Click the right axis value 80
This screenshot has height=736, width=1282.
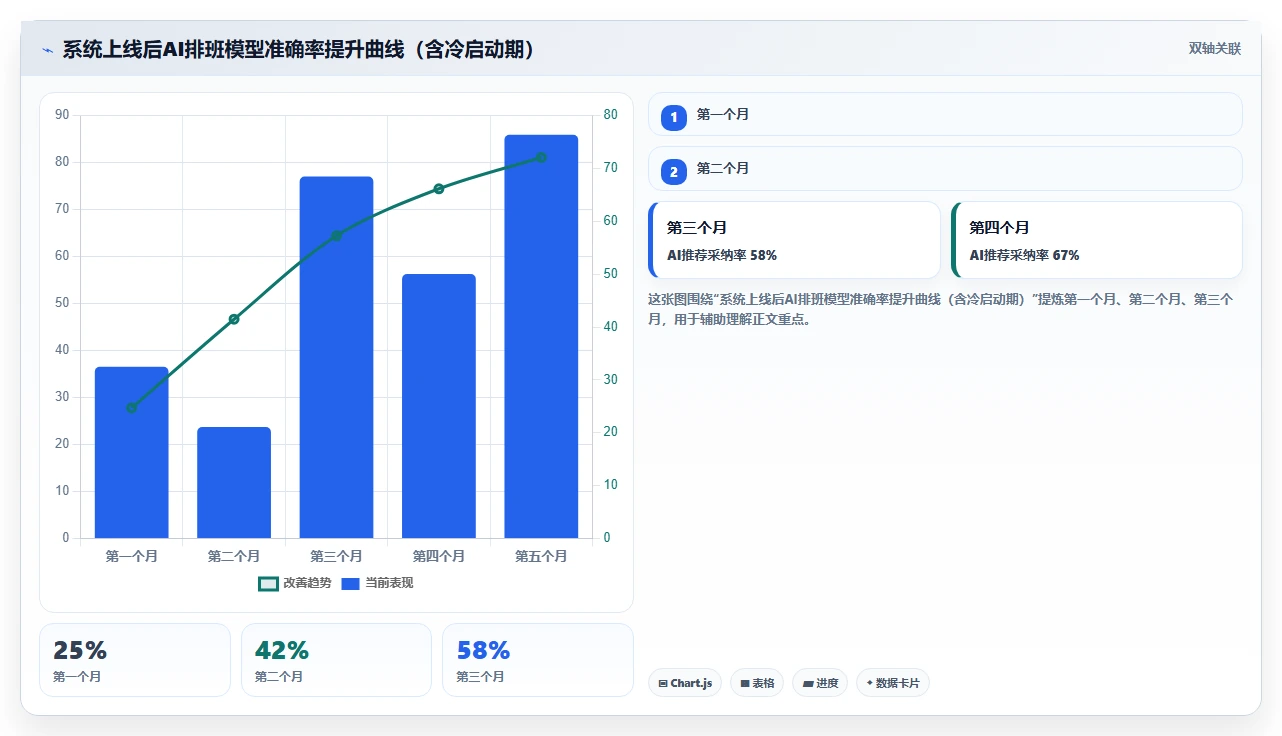coord(611,115)
